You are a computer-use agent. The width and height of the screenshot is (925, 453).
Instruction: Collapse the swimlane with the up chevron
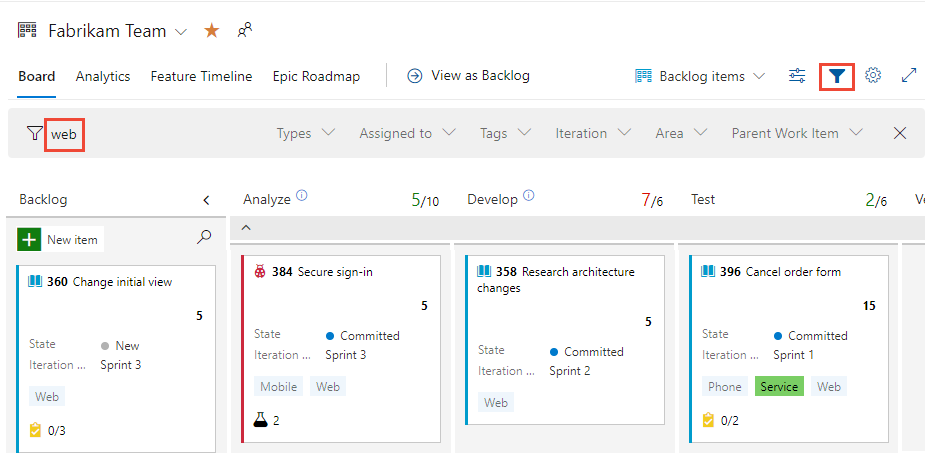(x=247, y=228)
